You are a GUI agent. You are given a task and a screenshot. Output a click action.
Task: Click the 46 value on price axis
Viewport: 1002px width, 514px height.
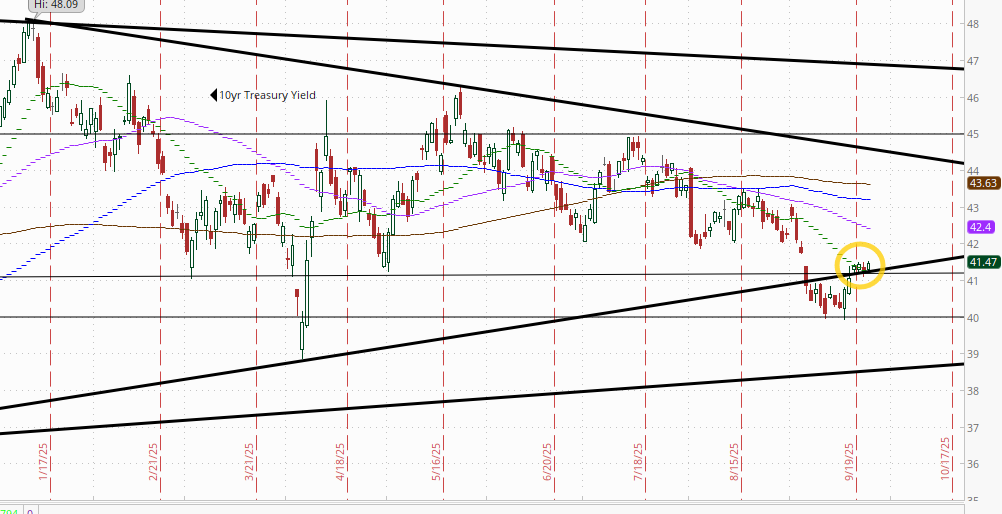975,98
